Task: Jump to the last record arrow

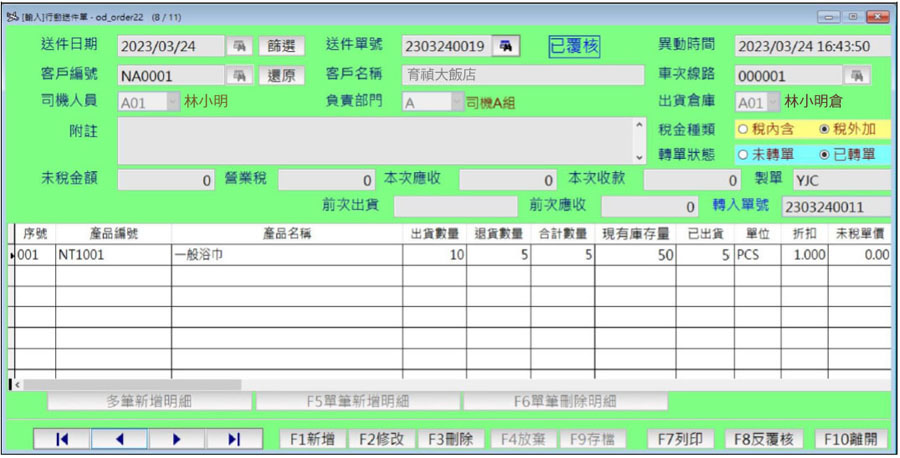Action: point(234,439)
